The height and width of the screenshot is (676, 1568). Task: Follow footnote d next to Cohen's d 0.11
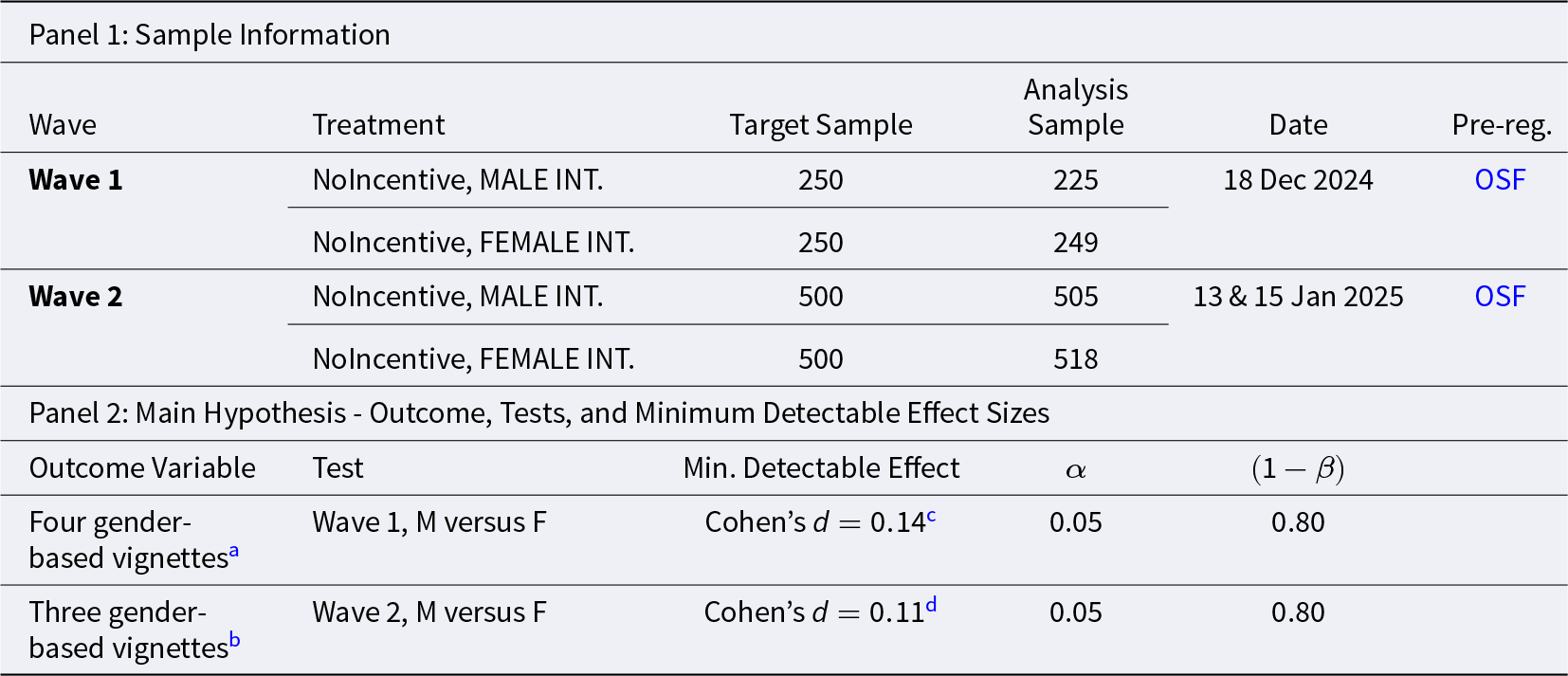pyautogui.click(x=931, y=605)
